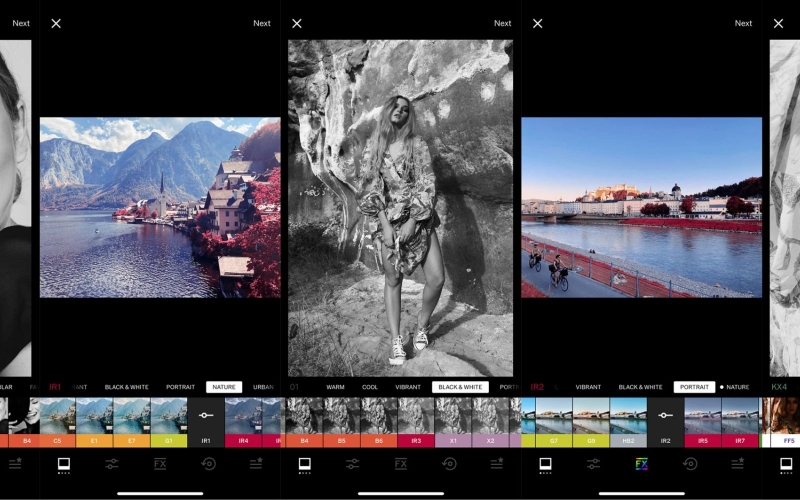800x500 pixels.
Task: Open FX icon under black-and-white woman photo
Action: (x=401, y=464)
